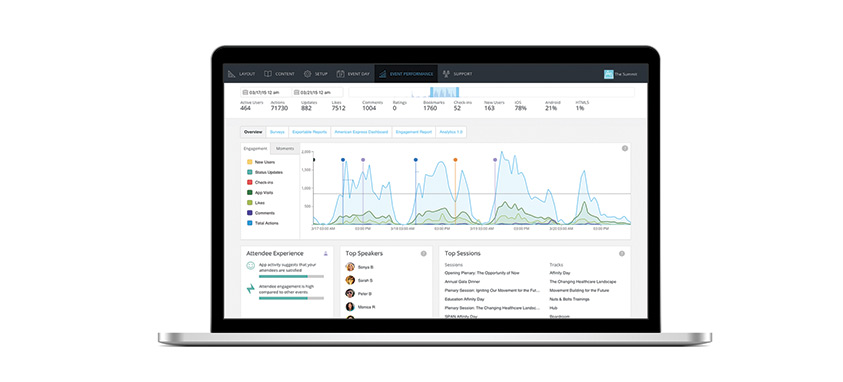843x382 pixels.
Task: Open the Analytics 1.0 tab
Action: coord(451,132)
